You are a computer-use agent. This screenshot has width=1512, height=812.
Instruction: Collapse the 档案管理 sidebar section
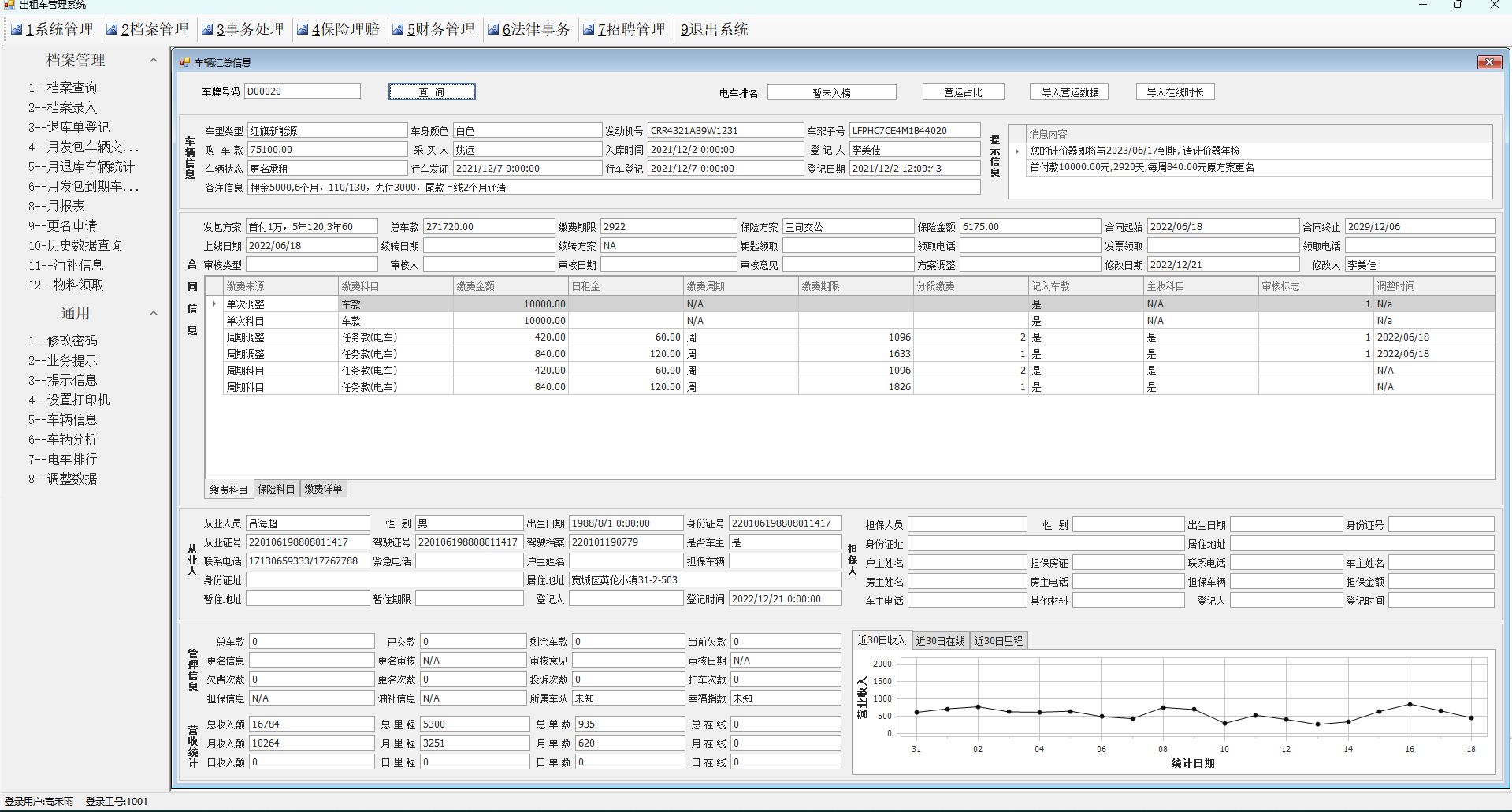point(154,60)
